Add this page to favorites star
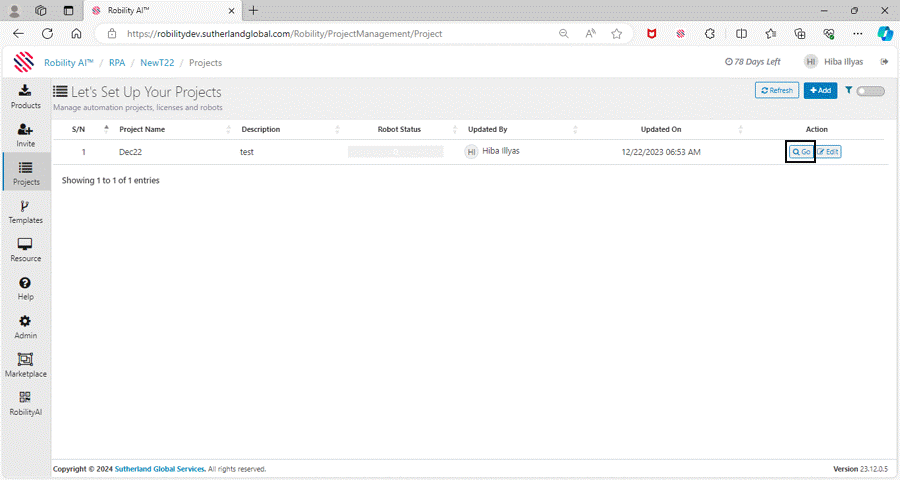The width and height of the screenshot is (900, 480). pos(616,34)
